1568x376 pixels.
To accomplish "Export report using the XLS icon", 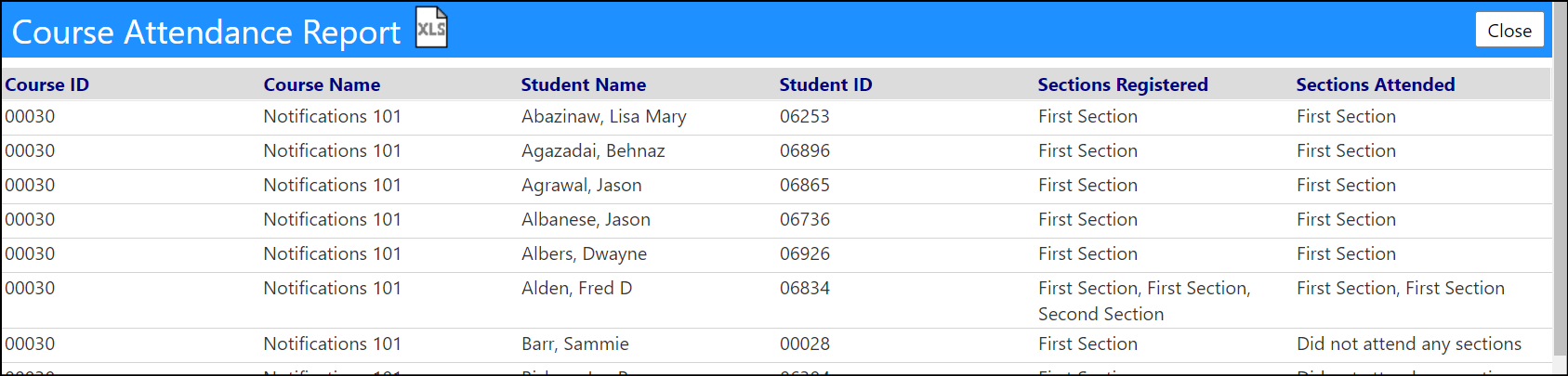I will [431, 28].
